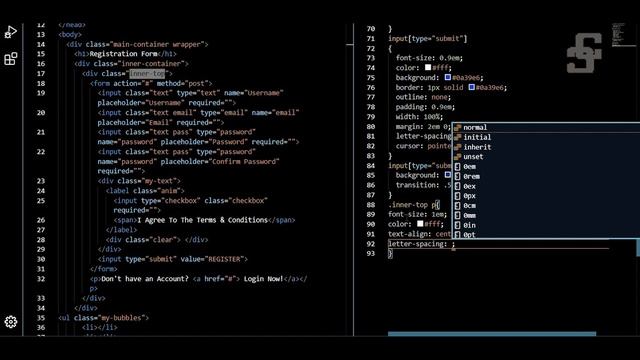Select 'normal' autocomplete suggestion
Screen dimensions: 640x360
point(546,127)
